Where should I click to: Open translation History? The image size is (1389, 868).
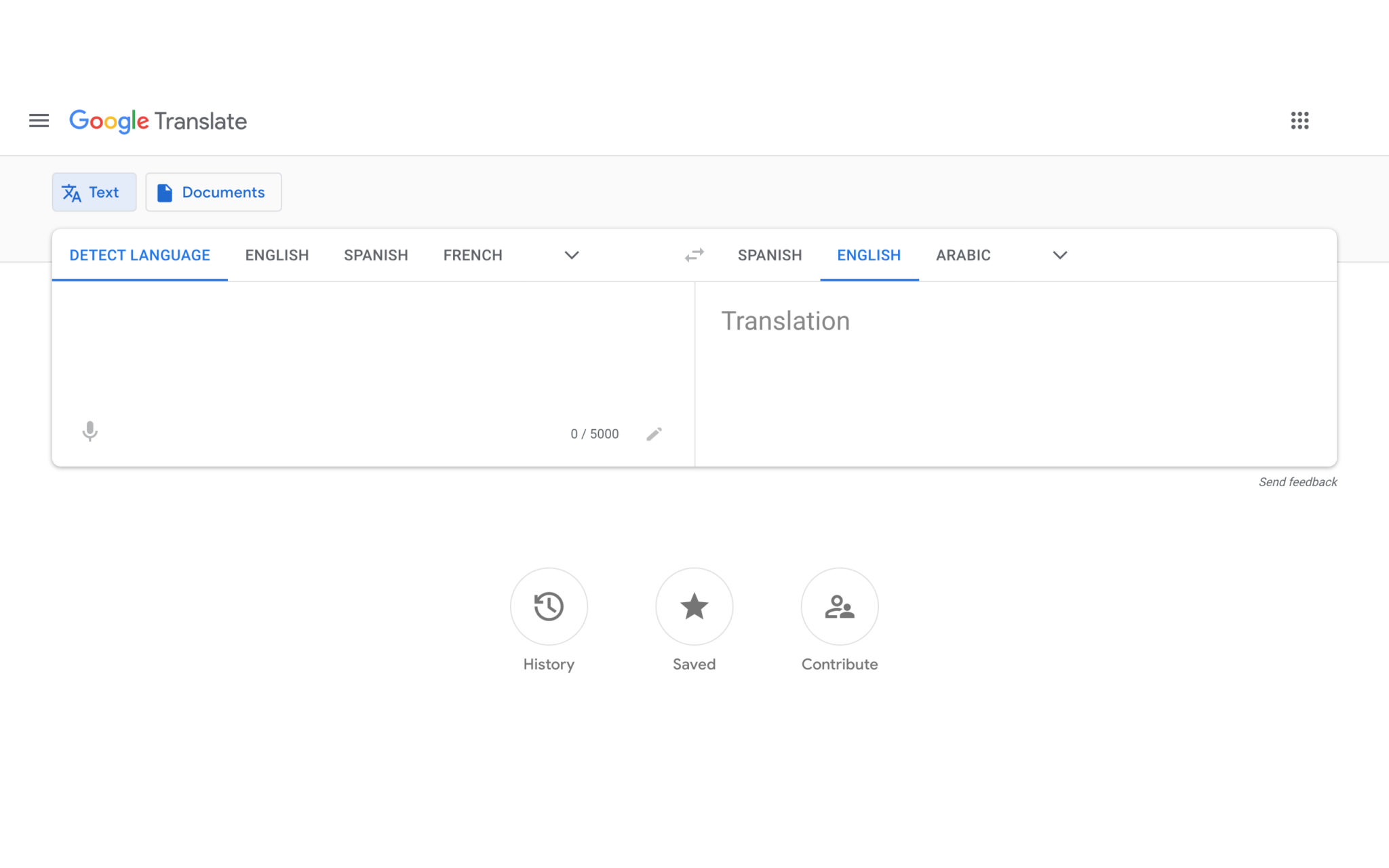[549, 606]
